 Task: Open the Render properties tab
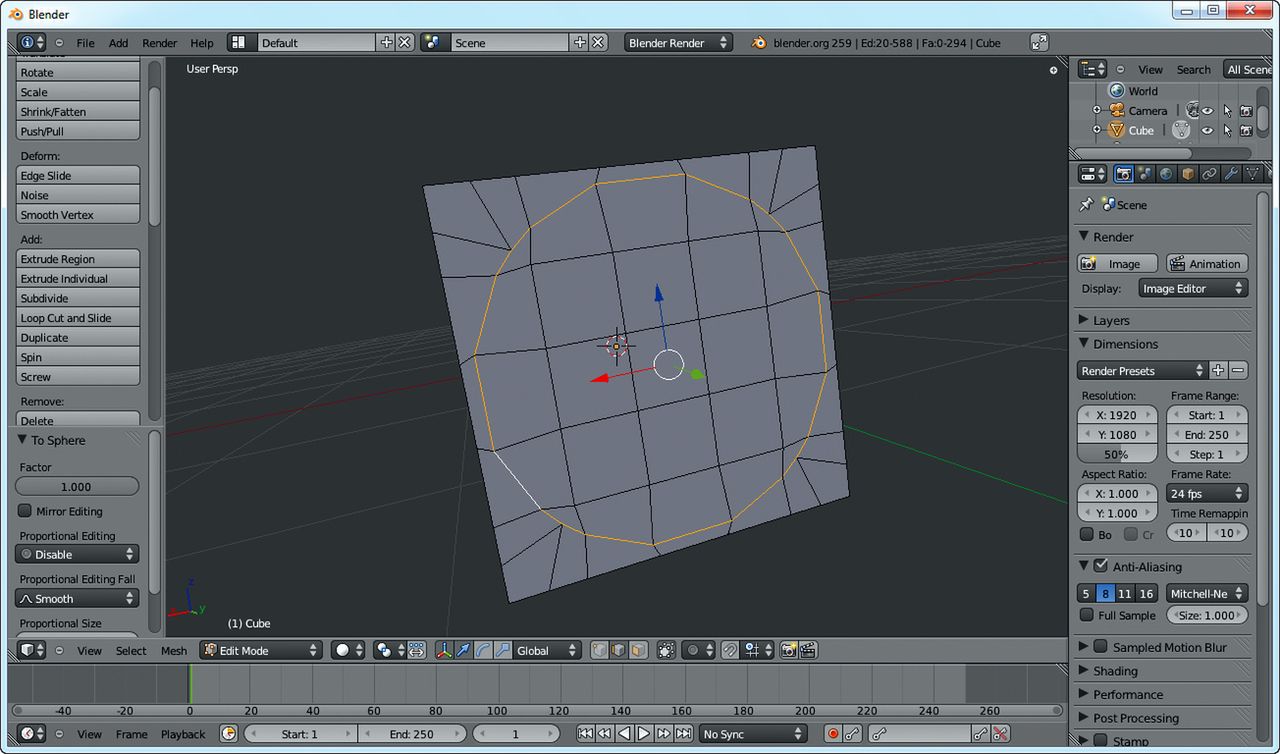[1123, 174]
